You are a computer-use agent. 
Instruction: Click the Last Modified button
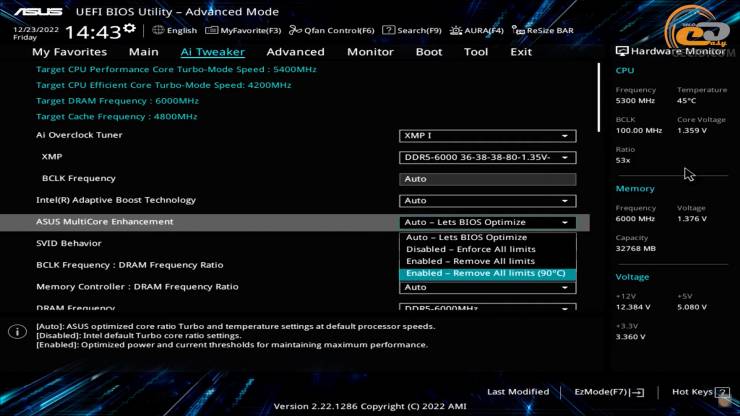pyautogui.click(x=518, y=392)
